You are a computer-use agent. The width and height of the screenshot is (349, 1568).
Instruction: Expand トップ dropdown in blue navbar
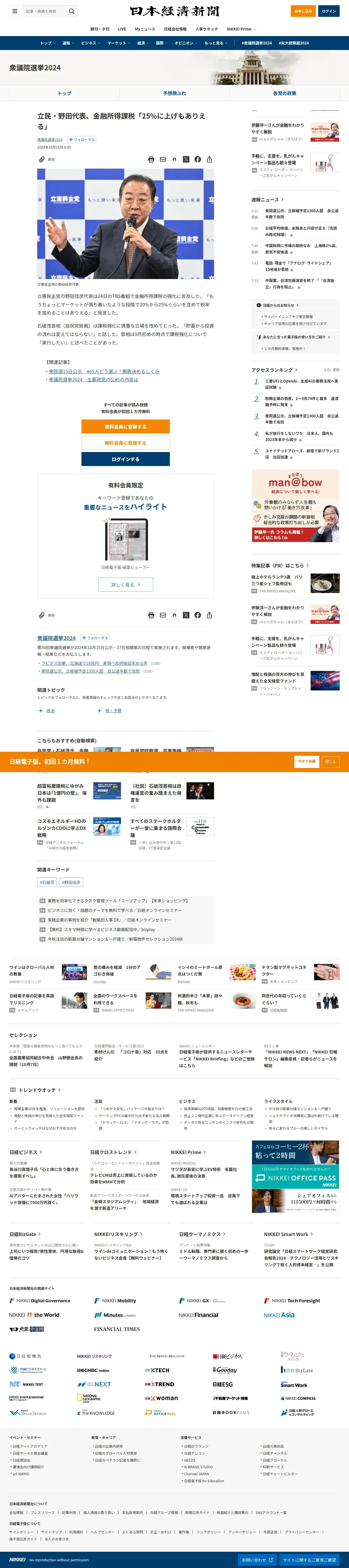click(48, 43)
